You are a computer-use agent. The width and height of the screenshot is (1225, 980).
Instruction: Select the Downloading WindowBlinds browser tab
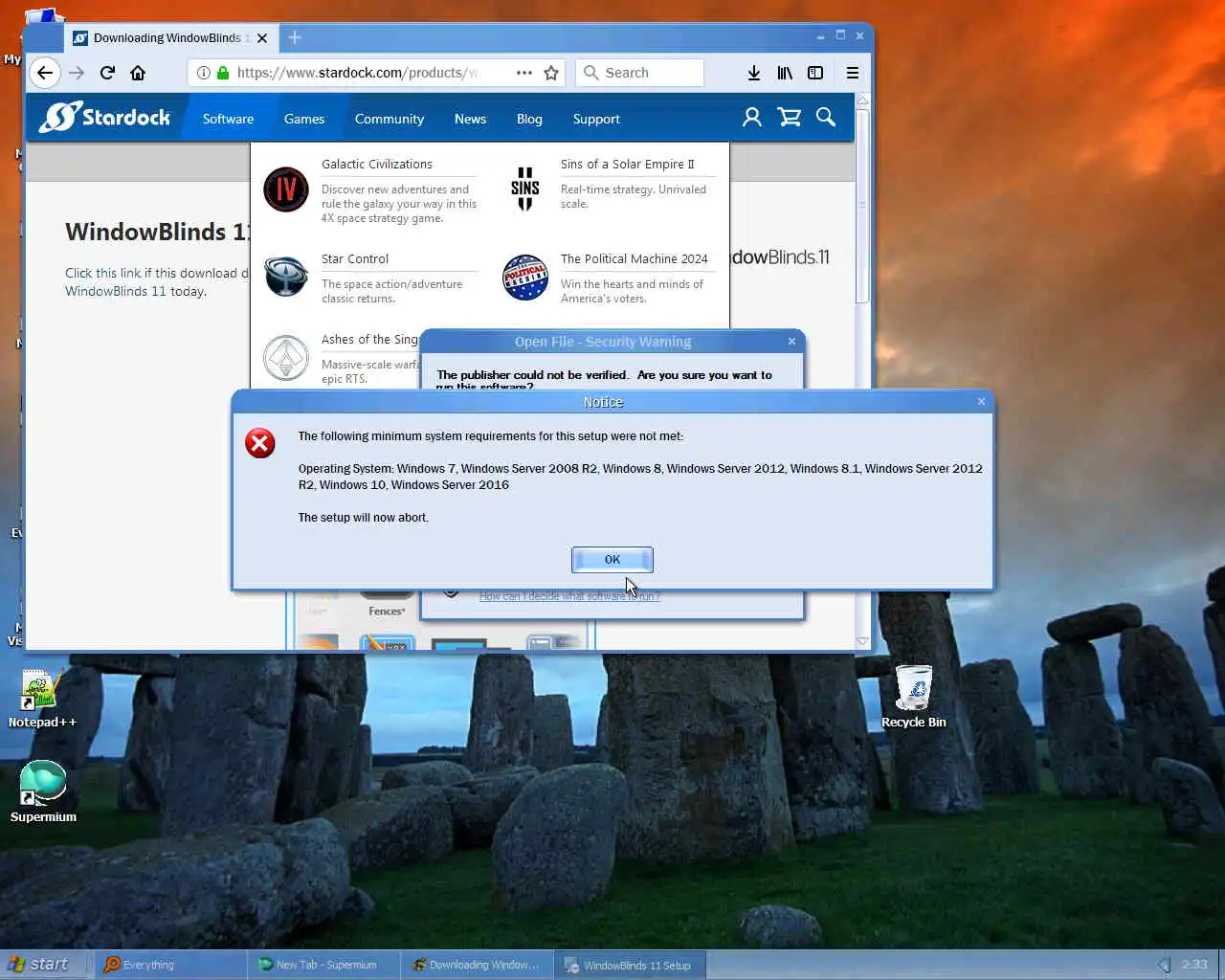pyautogui.click(x=170, y=38)
